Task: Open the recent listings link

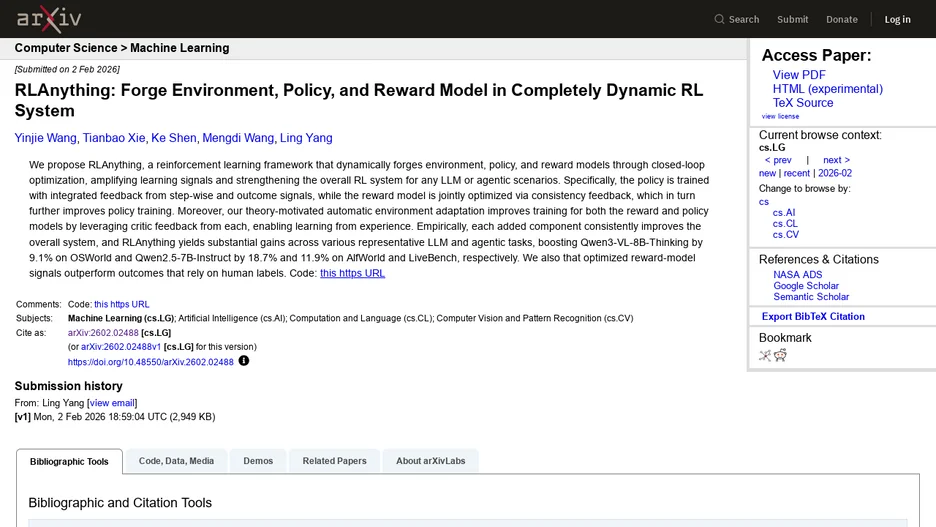Action: pos(796,173)
